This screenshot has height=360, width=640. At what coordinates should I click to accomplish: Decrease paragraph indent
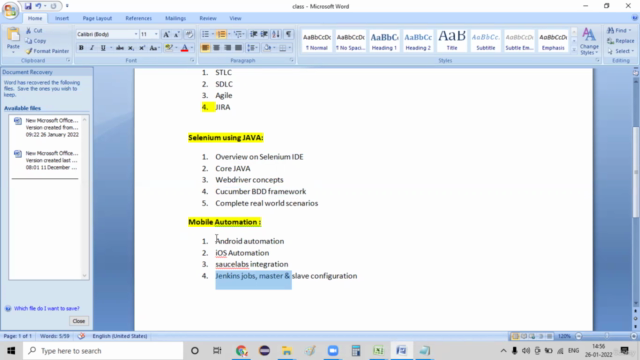pos(253,34)
